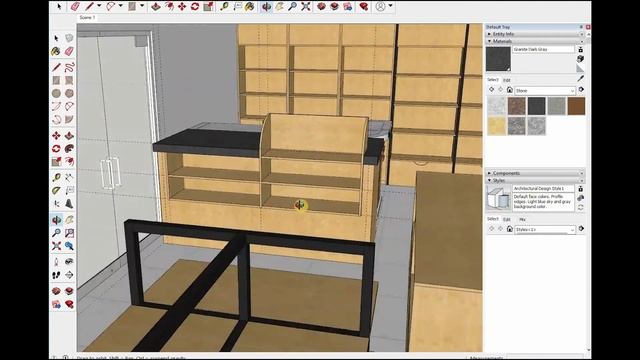
Task: Switch to Materials Select tab
Action: [493, 80]
